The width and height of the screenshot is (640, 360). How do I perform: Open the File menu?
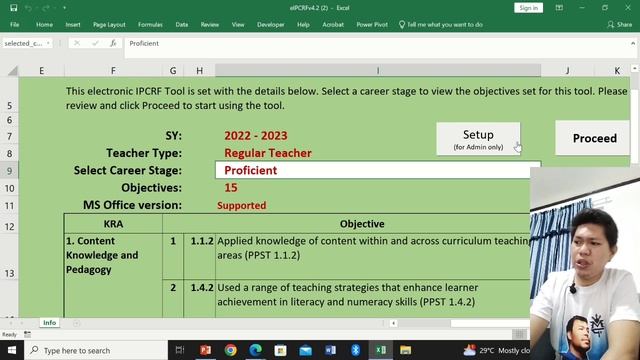coord(15,24)
